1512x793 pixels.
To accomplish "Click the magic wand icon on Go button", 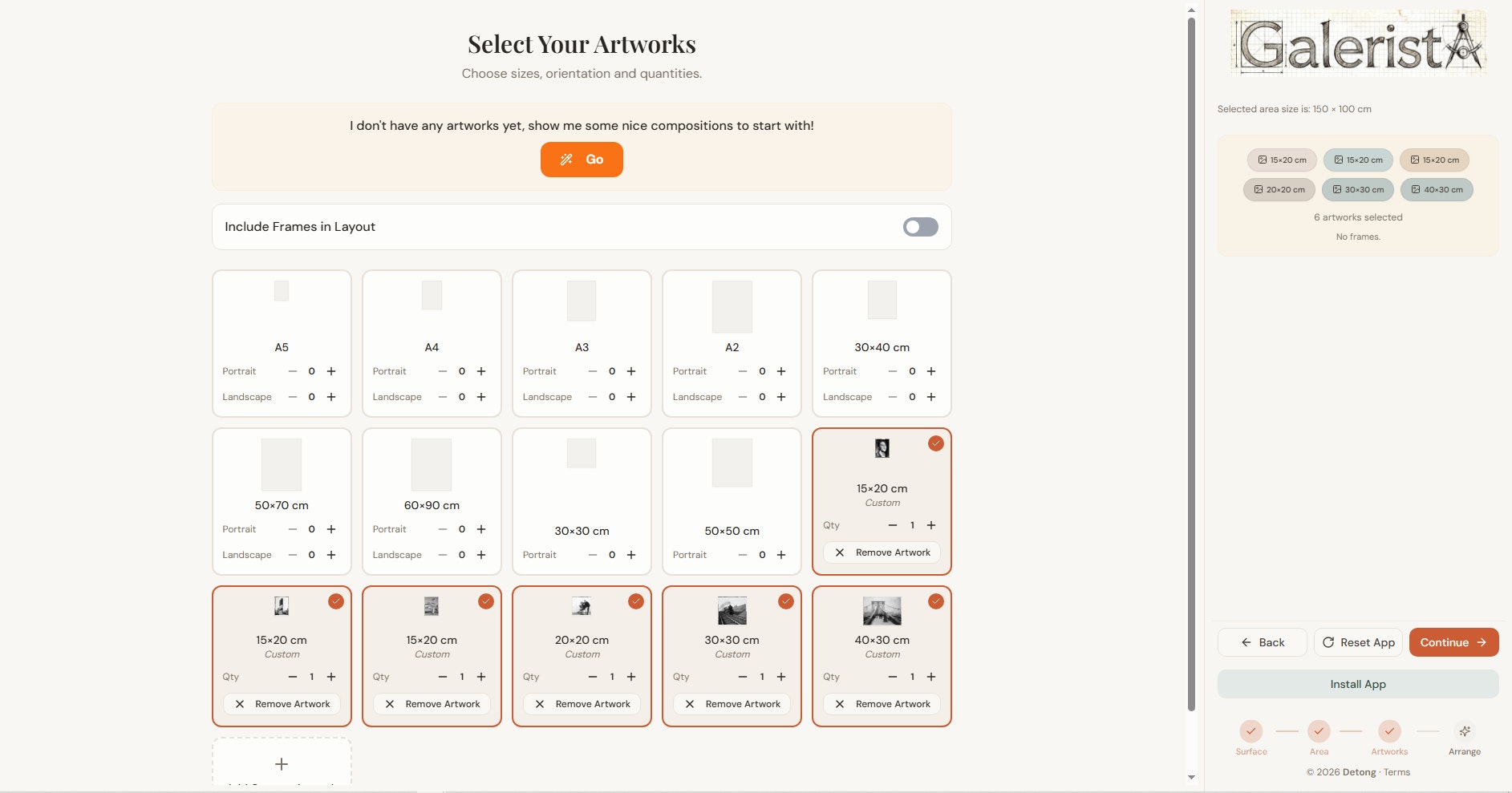I will pos(567,159).
